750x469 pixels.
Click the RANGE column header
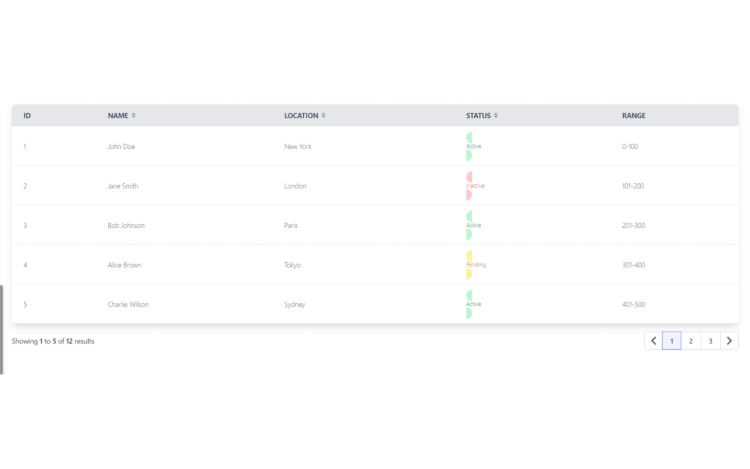[x=633, y=115]
